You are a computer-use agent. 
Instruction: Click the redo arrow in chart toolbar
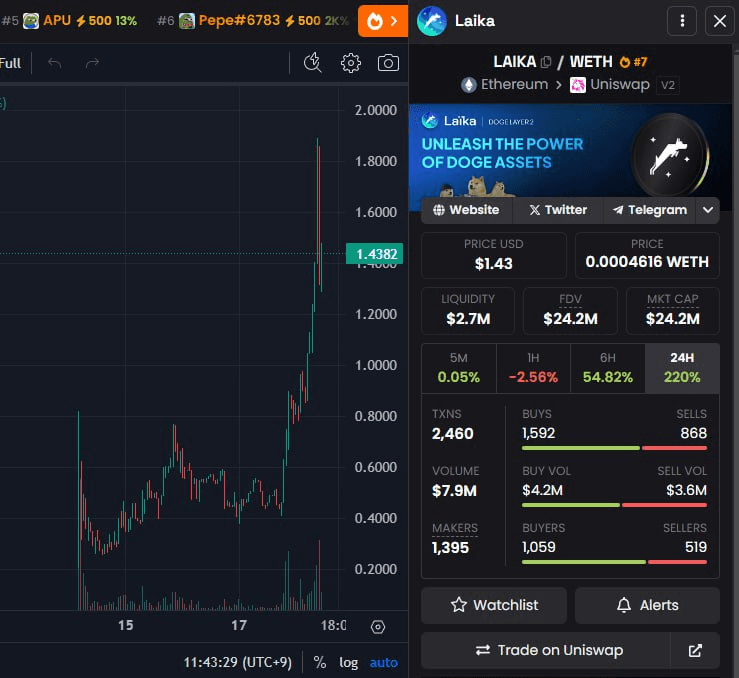coord(92,63)
